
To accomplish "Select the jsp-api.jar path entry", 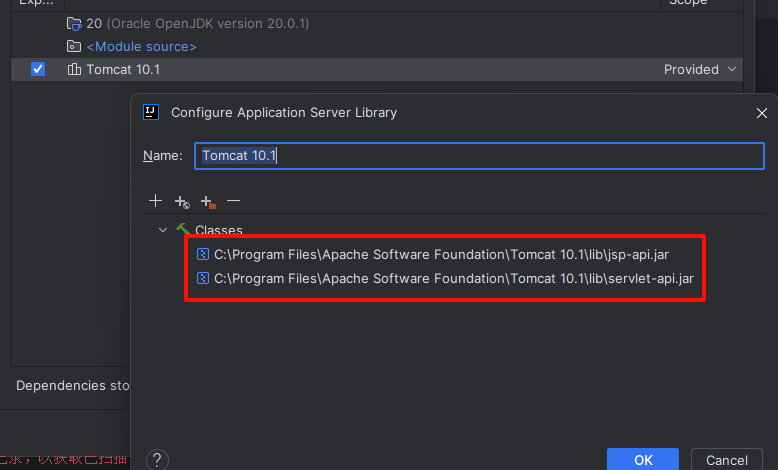I will point(441,254).
